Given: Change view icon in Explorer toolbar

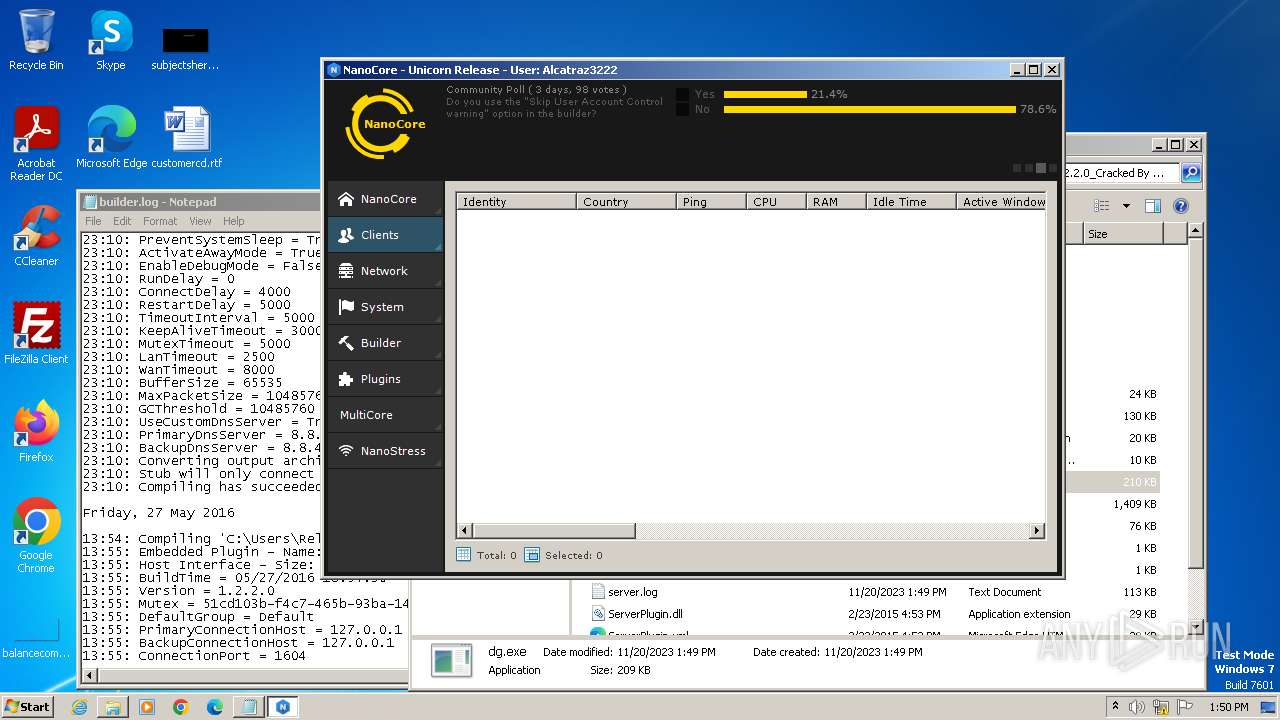Looking at the screenshot, I should (1101, 206).
